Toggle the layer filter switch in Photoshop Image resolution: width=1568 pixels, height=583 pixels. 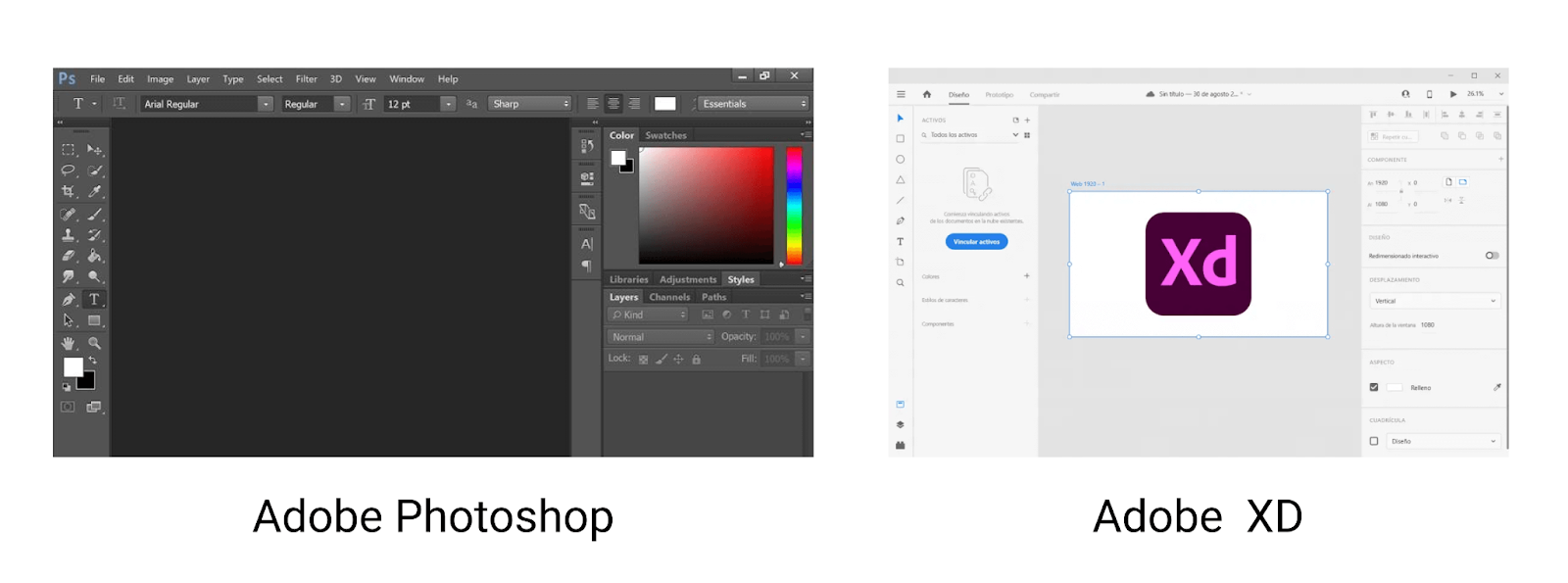(x=808, y=314)
